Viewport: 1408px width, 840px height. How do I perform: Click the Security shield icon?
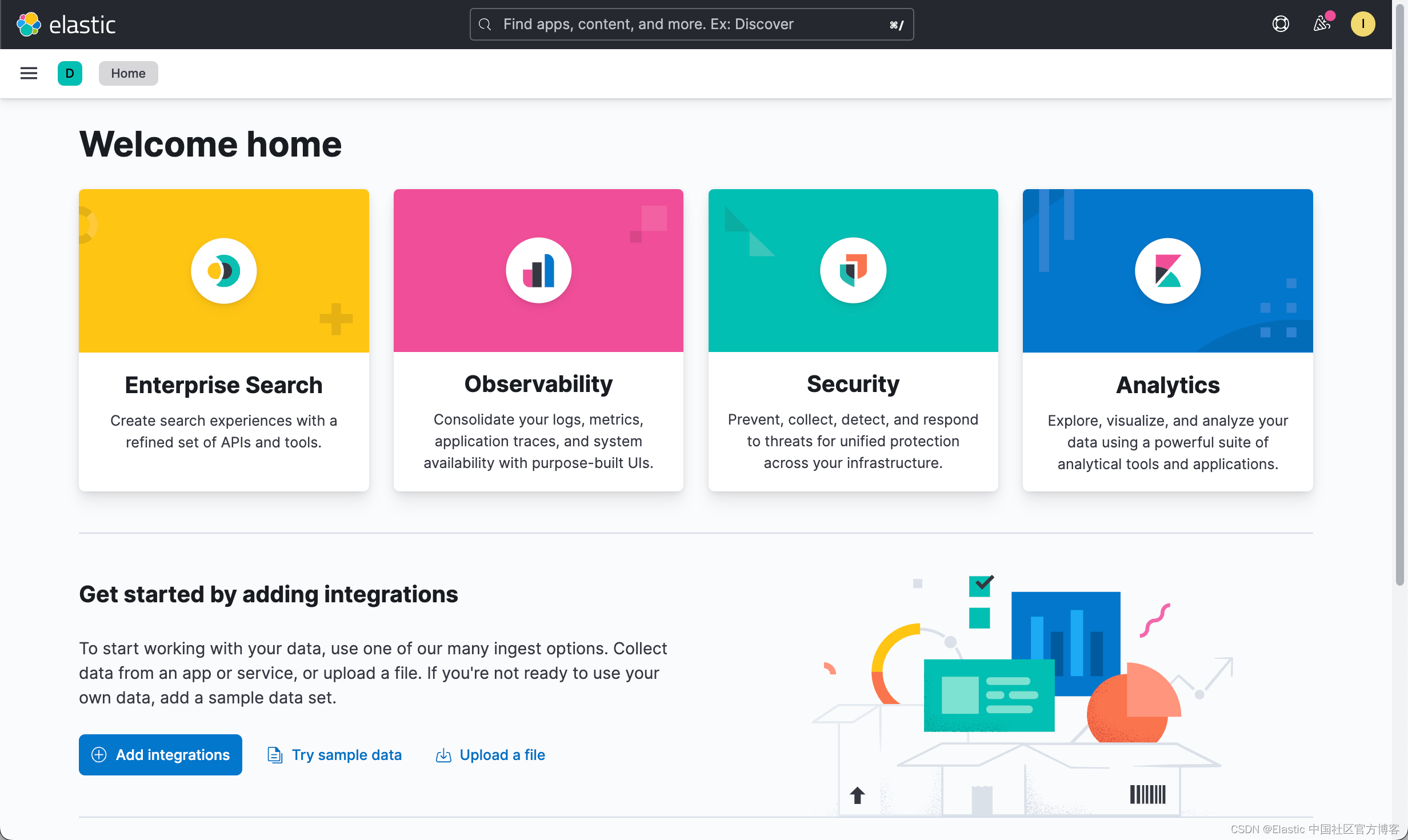tap(853, 270)
